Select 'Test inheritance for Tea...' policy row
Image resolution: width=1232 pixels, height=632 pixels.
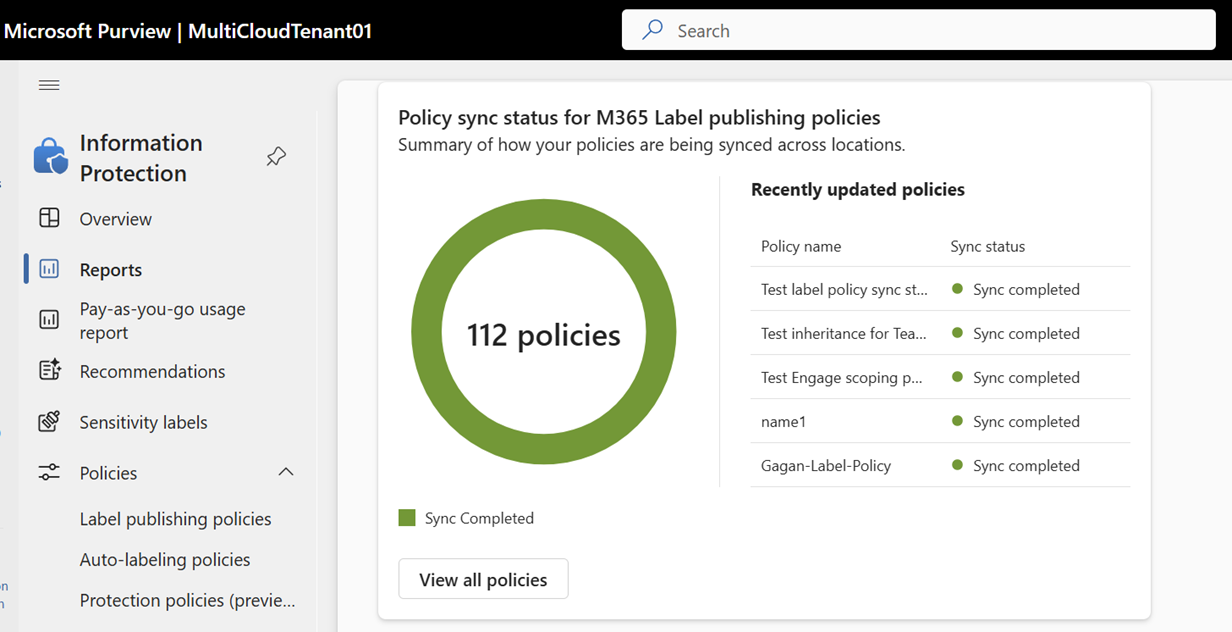(940, 333)
